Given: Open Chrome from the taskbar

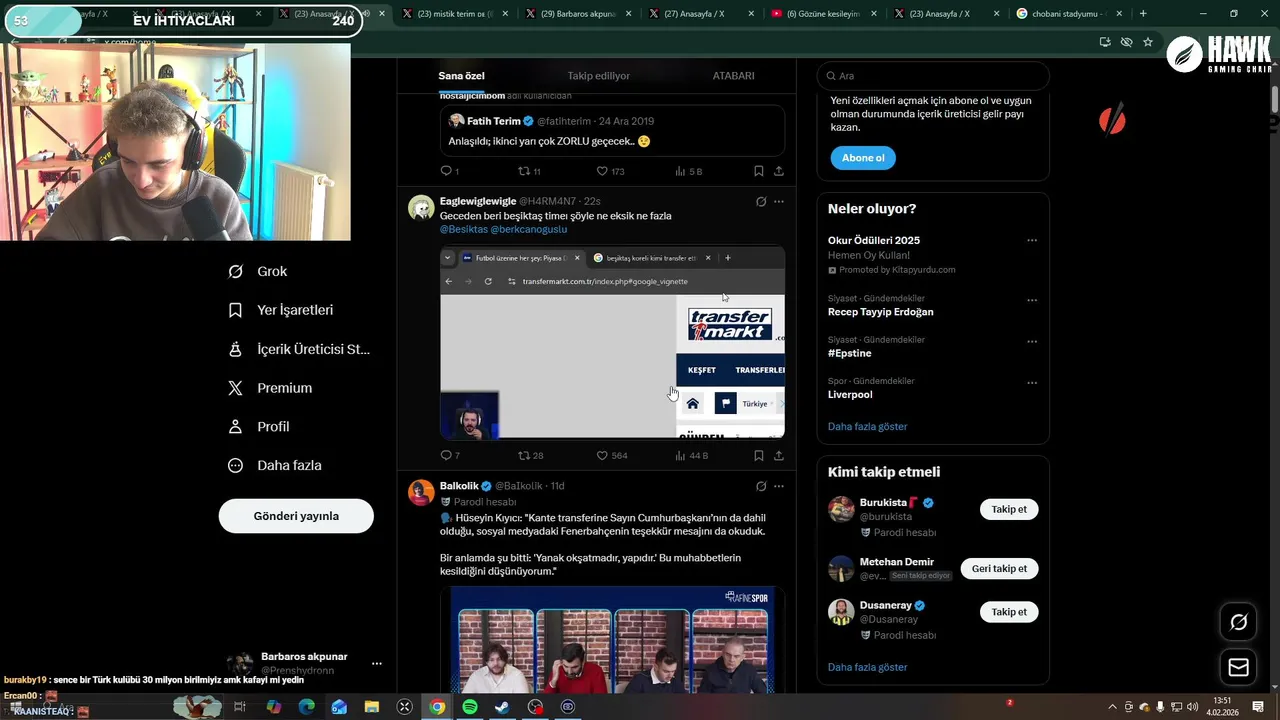Looking at the screenshot, I should [437, 707].
